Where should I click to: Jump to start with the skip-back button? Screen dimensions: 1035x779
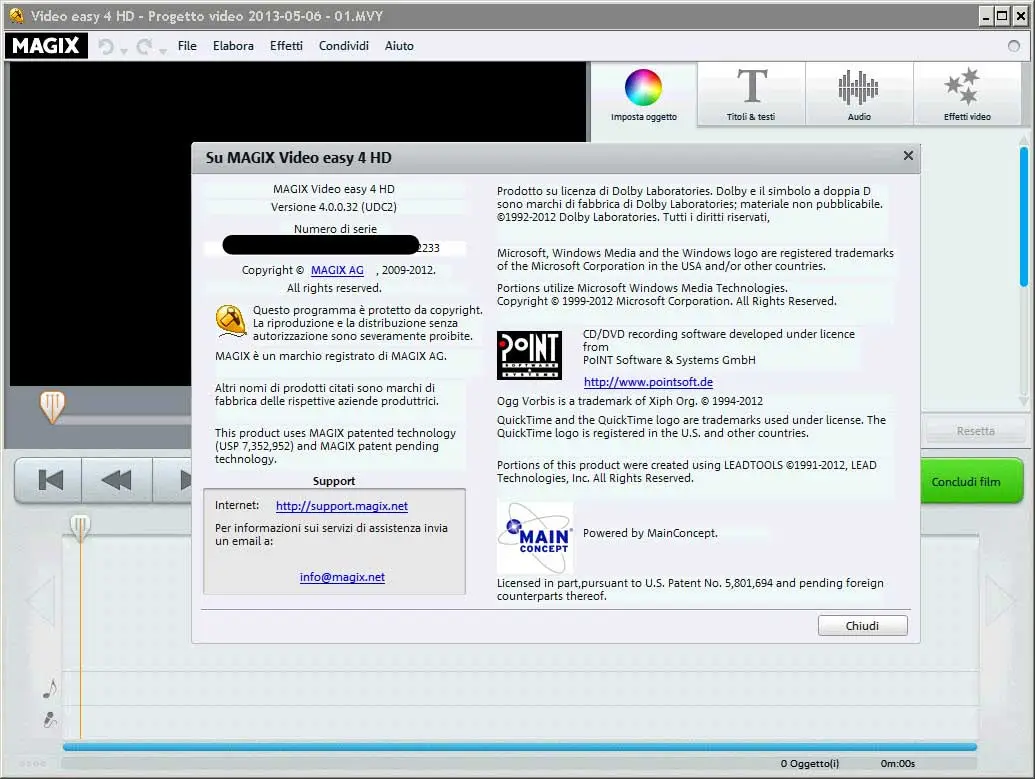click(50, 480)
